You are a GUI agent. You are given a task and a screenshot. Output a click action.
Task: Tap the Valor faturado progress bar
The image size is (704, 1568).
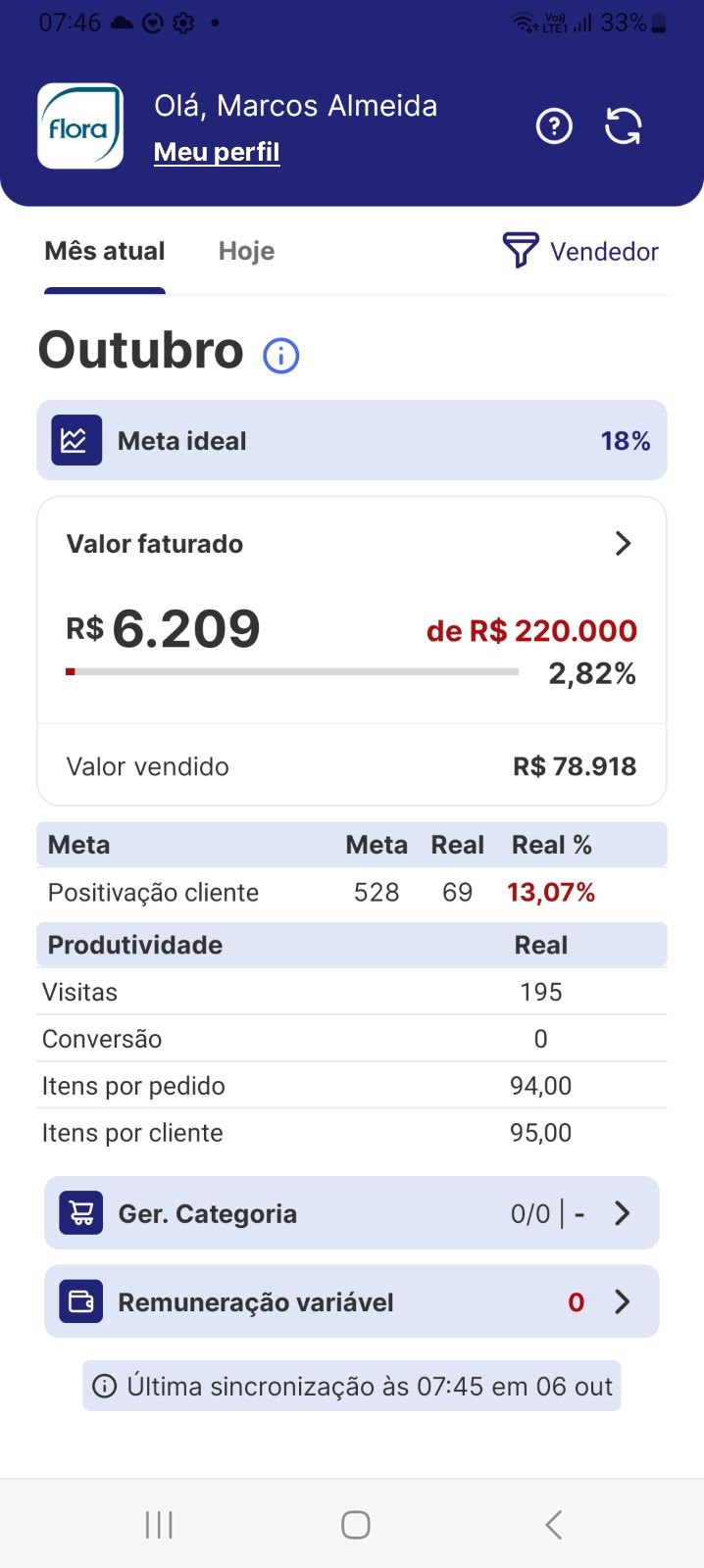tap(292, 671)
